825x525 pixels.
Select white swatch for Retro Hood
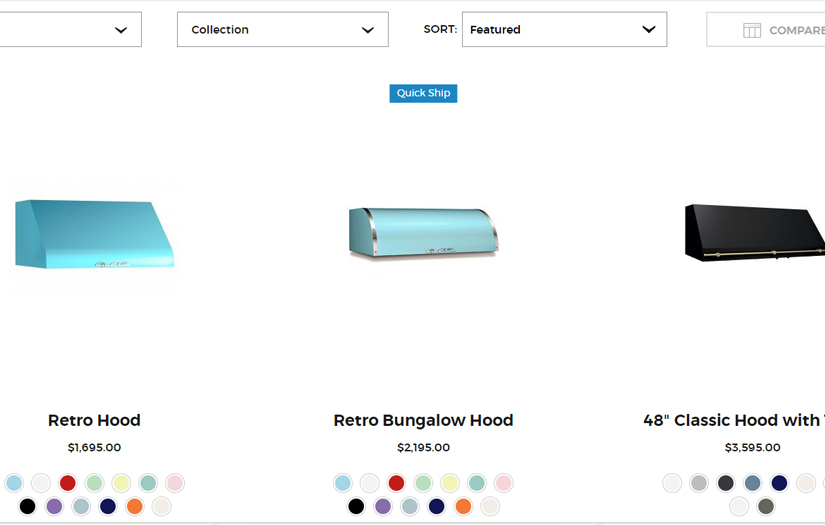point(41,483)
